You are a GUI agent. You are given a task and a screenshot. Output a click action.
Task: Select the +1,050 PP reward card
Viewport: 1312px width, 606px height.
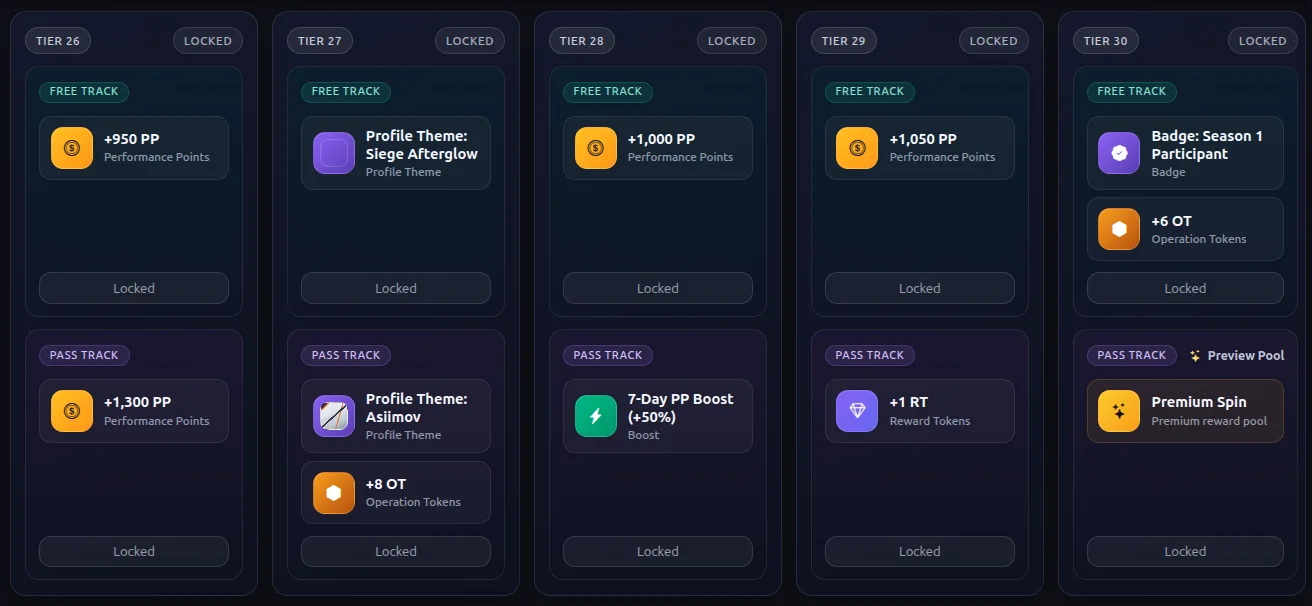(920, 148)
